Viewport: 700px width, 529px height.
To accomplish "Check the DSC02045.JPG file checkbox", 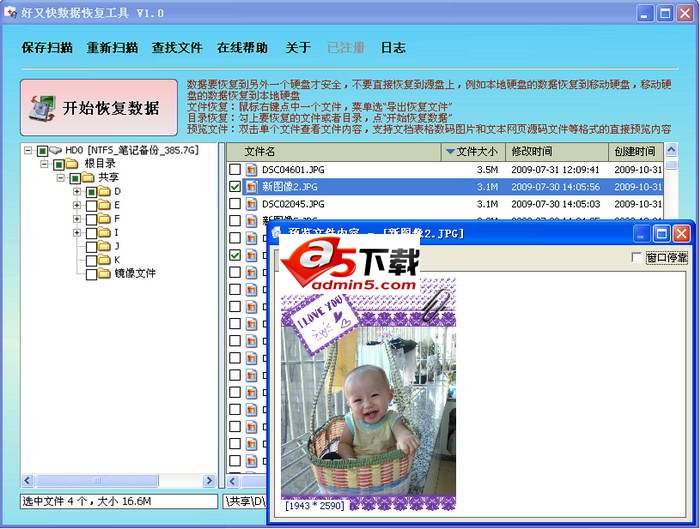I will point(235,204).
